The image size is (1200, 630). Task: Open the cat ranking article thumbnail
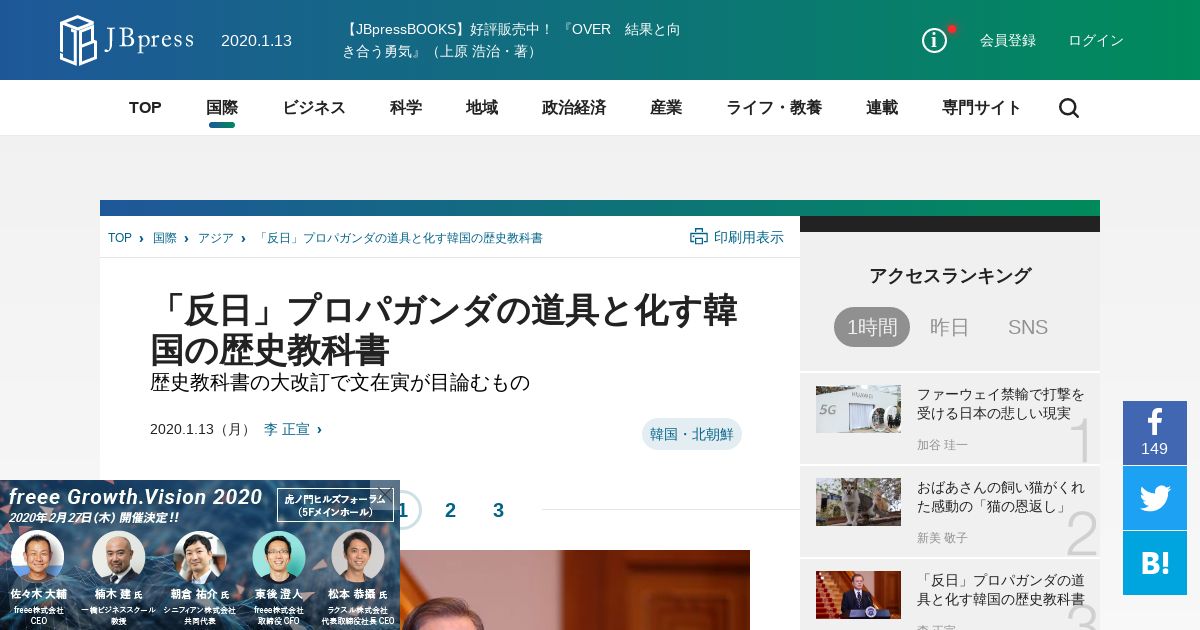click(x=858, y=502)
